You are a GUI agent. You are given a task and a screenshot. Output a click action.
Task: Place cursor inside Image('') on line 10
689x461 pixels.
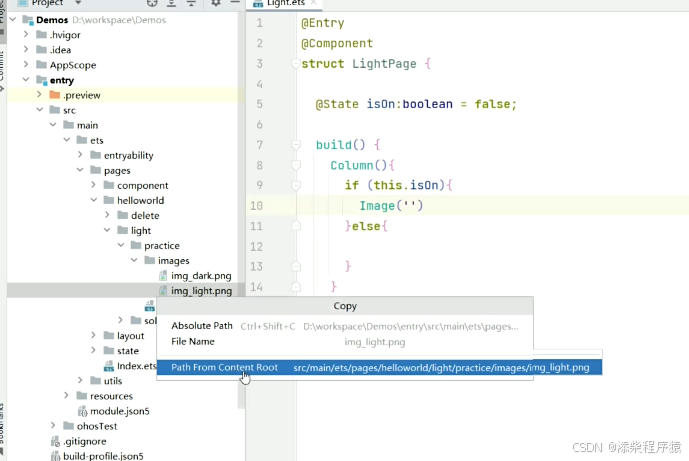[x=409, y=206]
